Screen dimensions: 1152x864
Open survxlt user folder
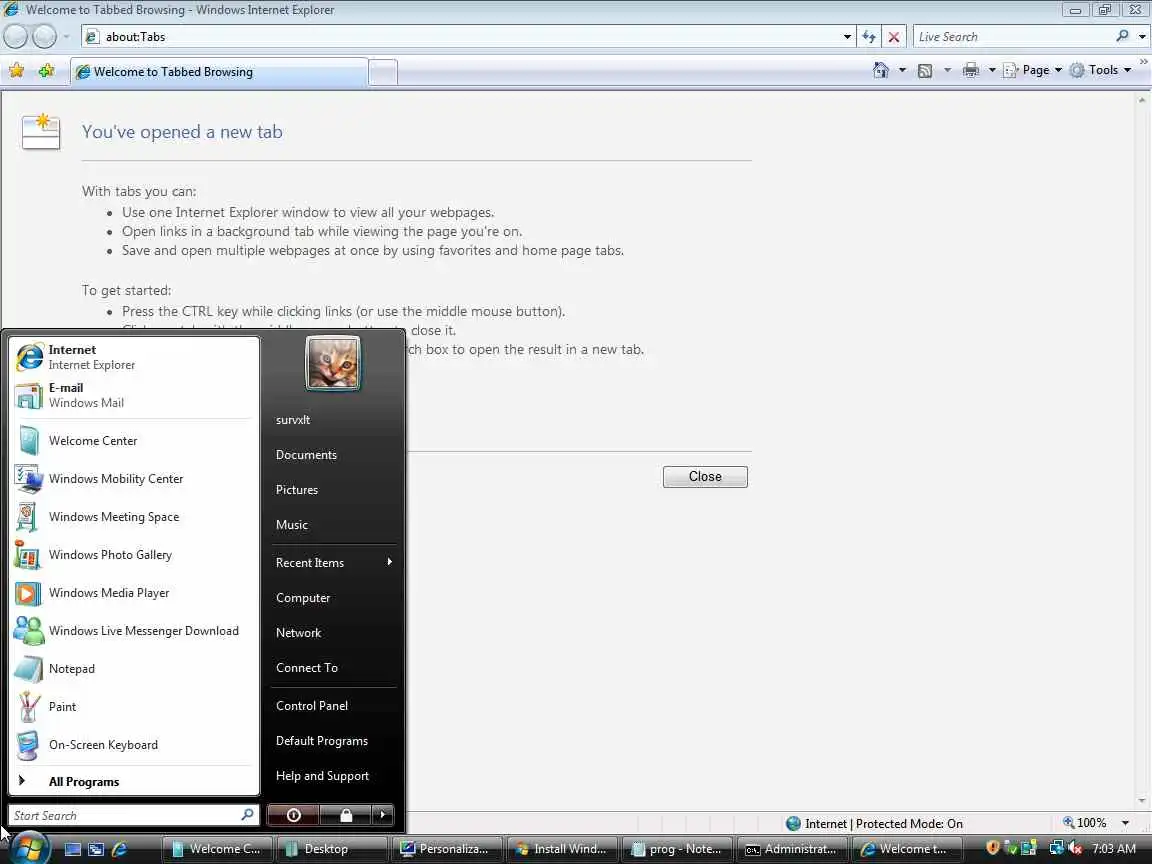(334, 420)
